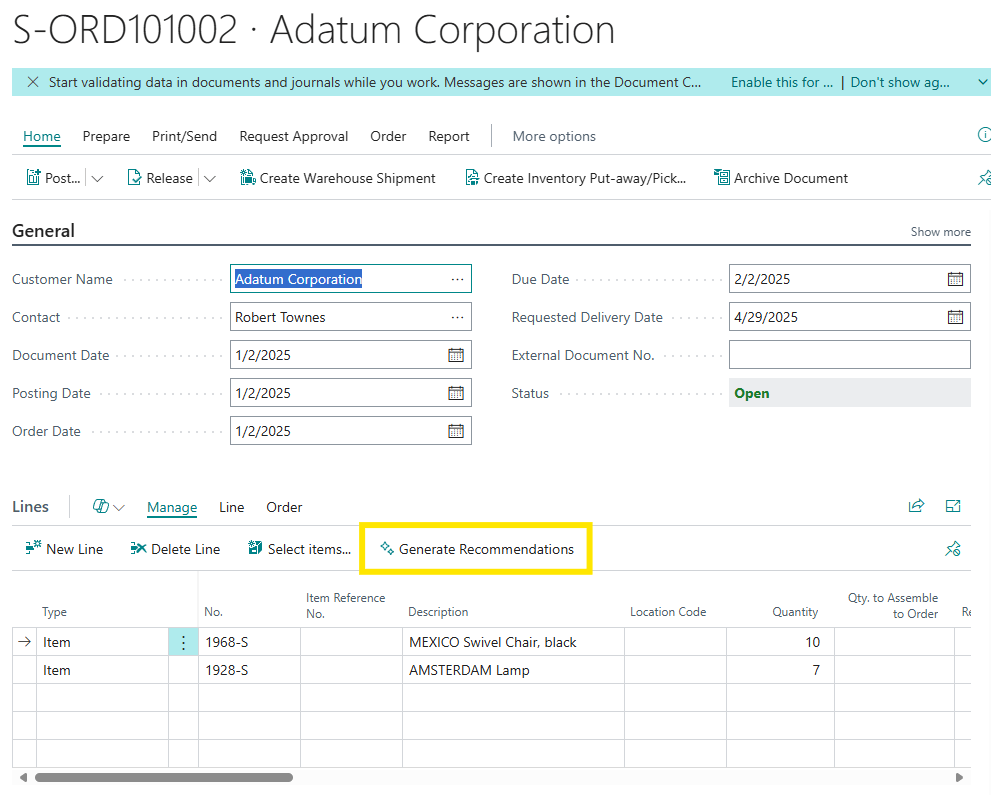Click the share icon in Lines section
This screenshot has height=795, width=991.
click(x=916, y=507)
